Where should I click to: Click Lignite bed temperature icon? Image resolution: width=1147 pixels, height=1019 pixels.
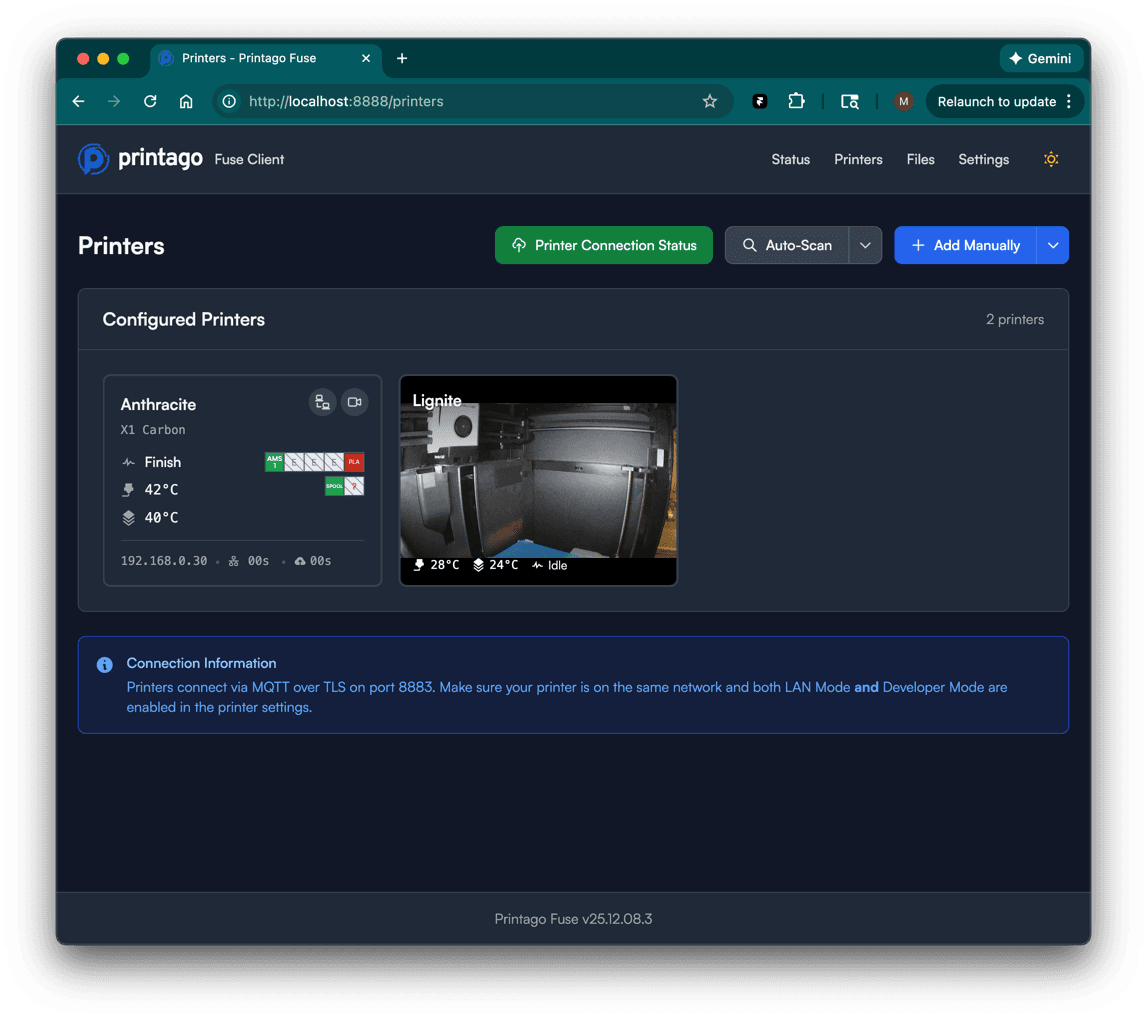pyautogui.click(x=478, y=565)
